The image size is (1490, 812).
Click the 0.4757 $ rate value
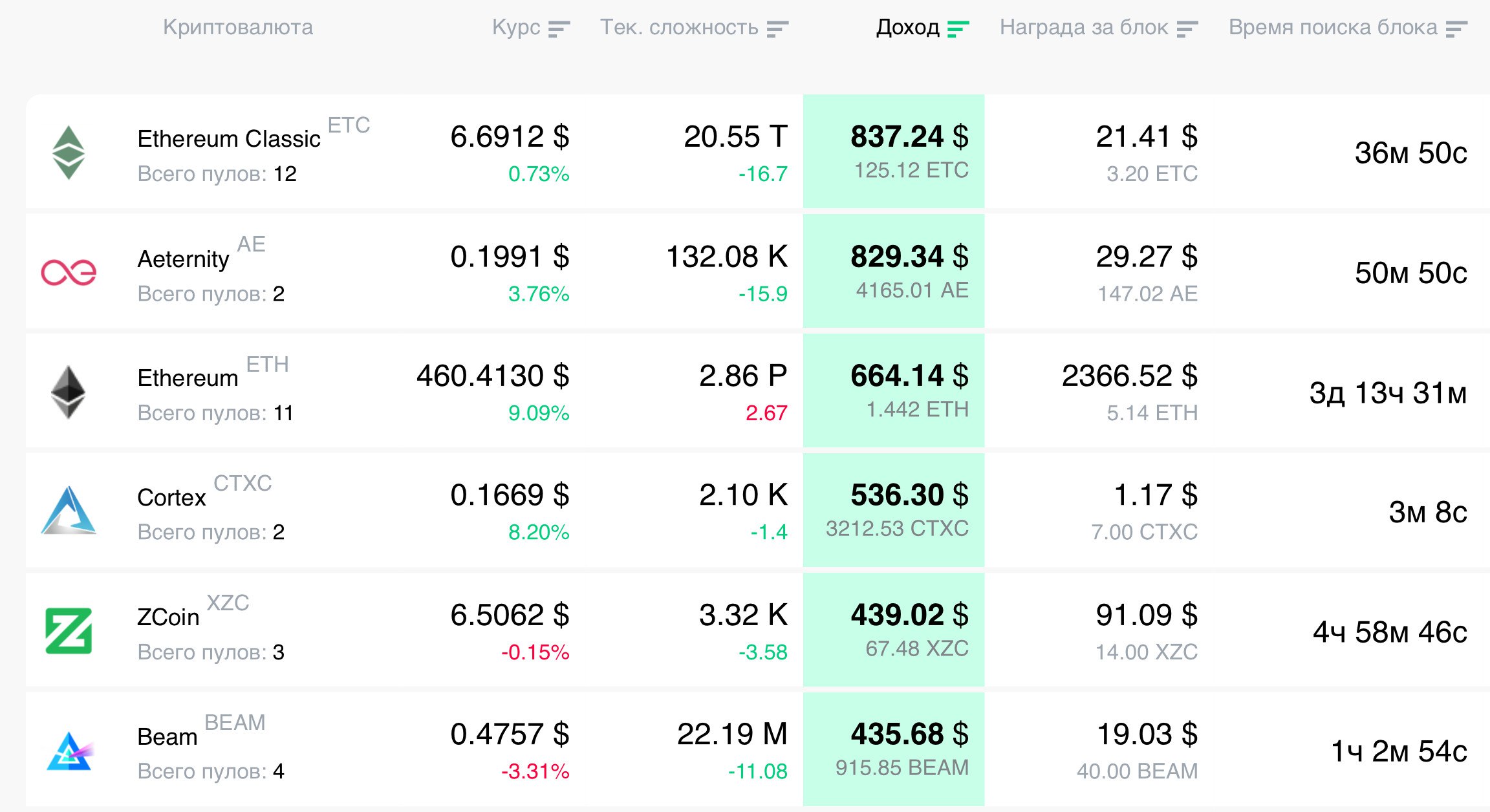pos(510,734)
